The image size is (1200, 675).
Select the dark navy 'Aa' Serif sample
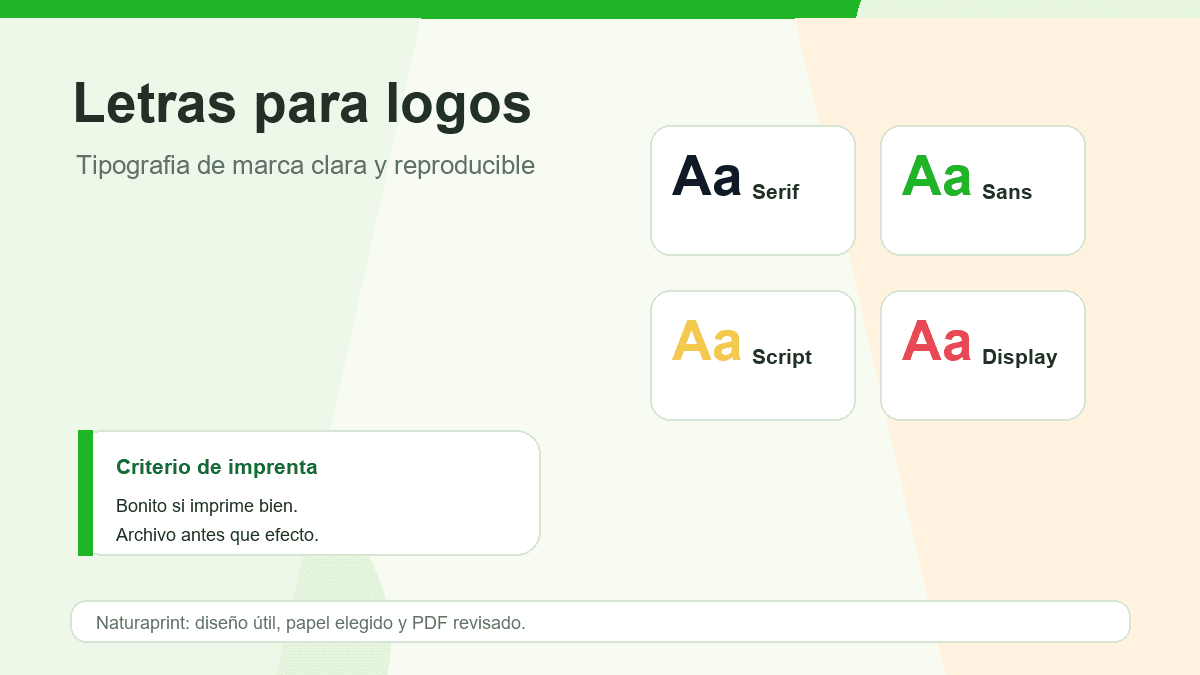(706, 176)
